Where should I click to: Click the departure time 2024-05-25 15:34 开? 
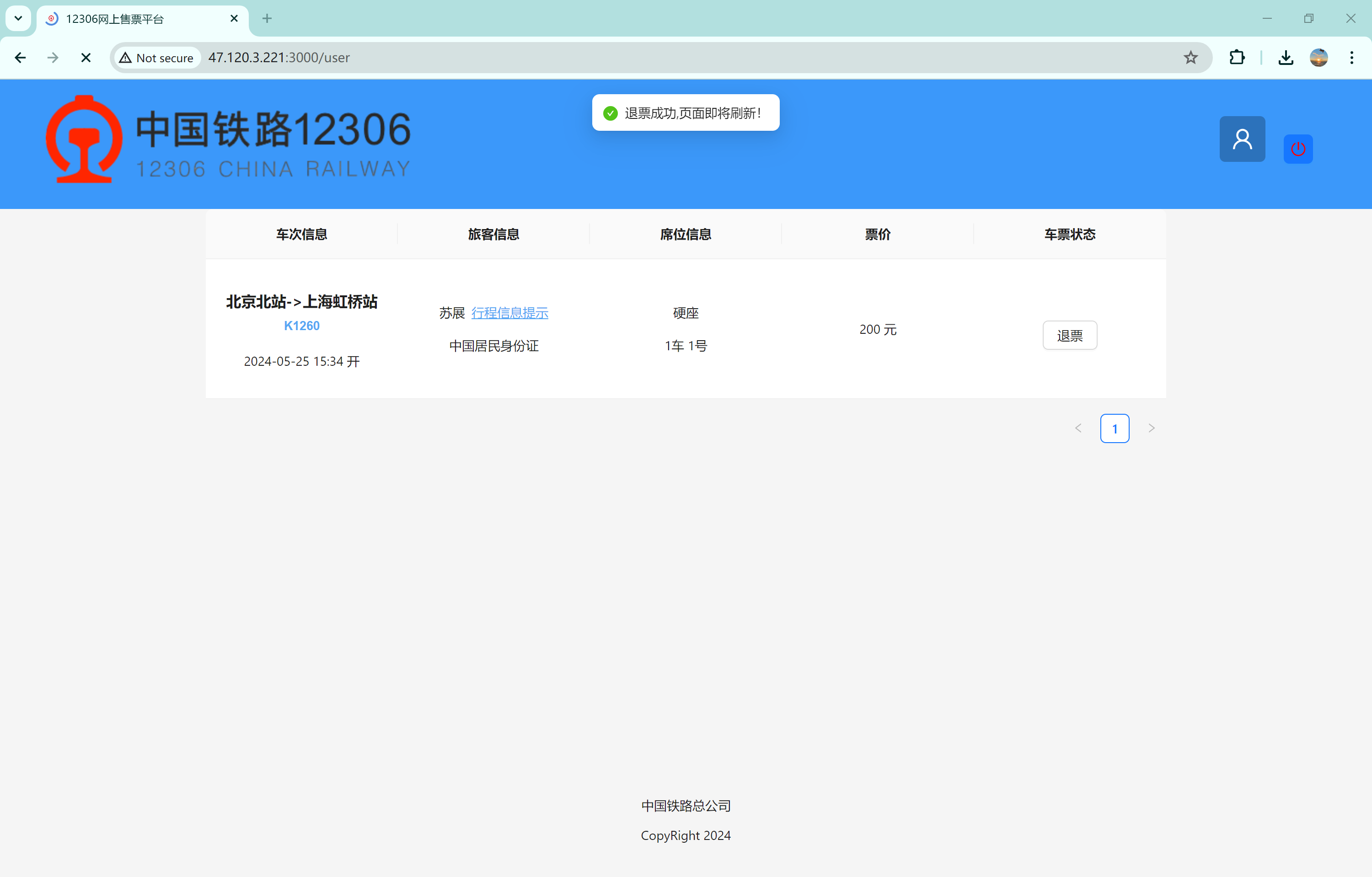coord(302,361)
